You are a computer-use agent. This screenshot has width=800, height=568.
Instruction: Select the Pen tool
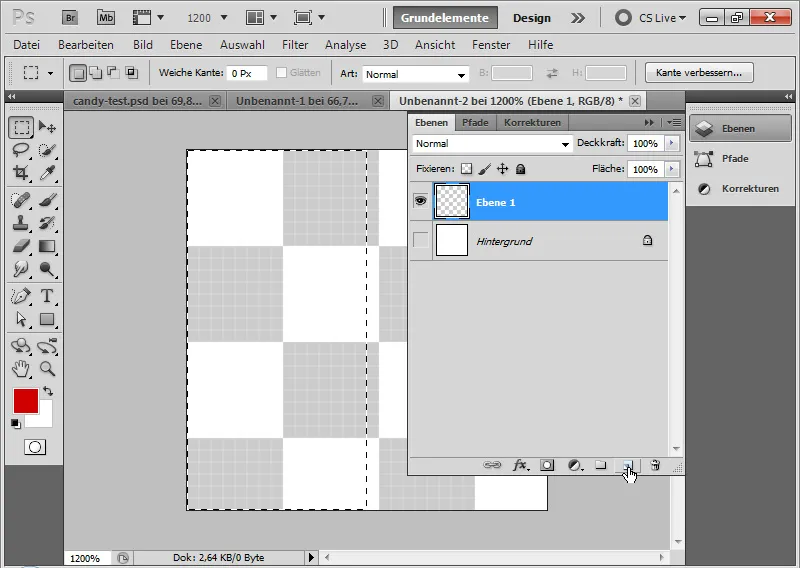21,296
